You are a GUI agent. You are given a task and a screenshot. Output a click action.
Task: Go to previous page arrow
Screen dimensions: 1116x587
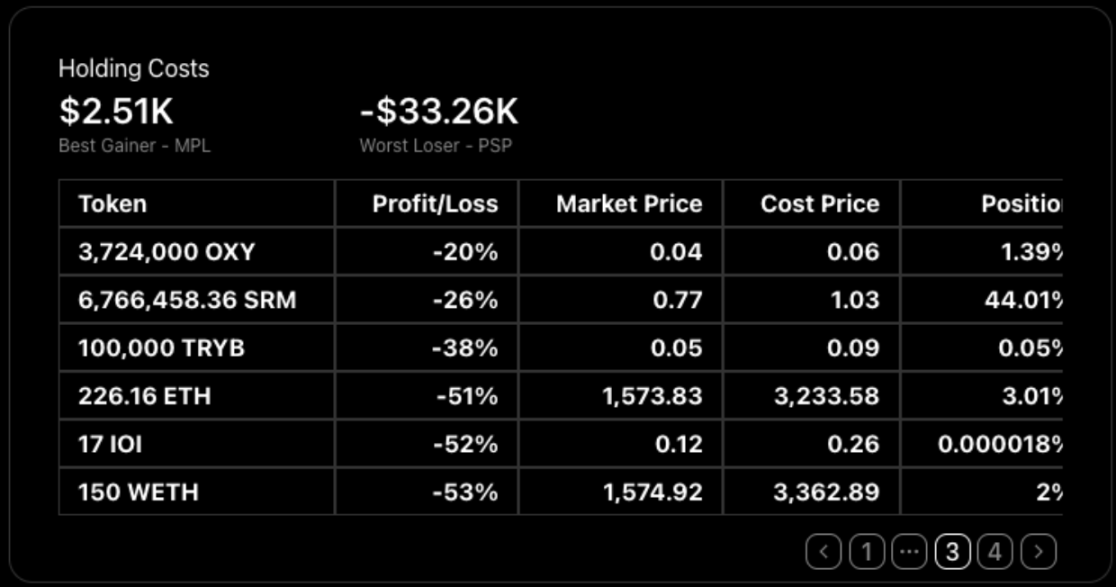coord(823,551)
